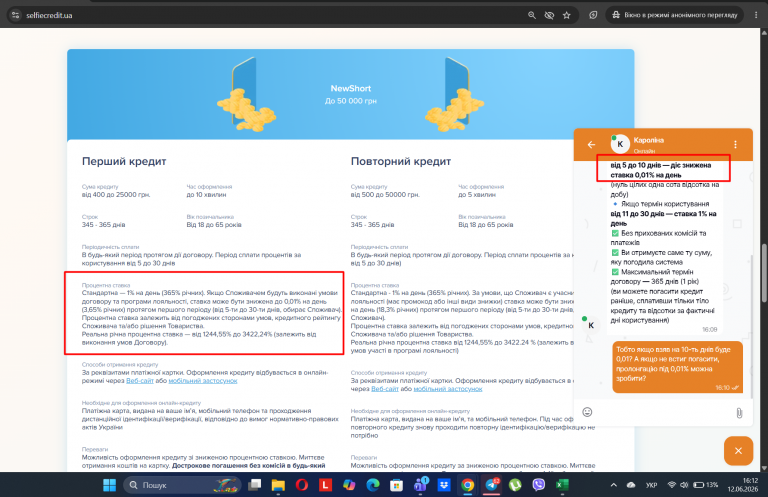Click battery 13% indicator
Screen dimensions: 768x497
pos(706,485)
